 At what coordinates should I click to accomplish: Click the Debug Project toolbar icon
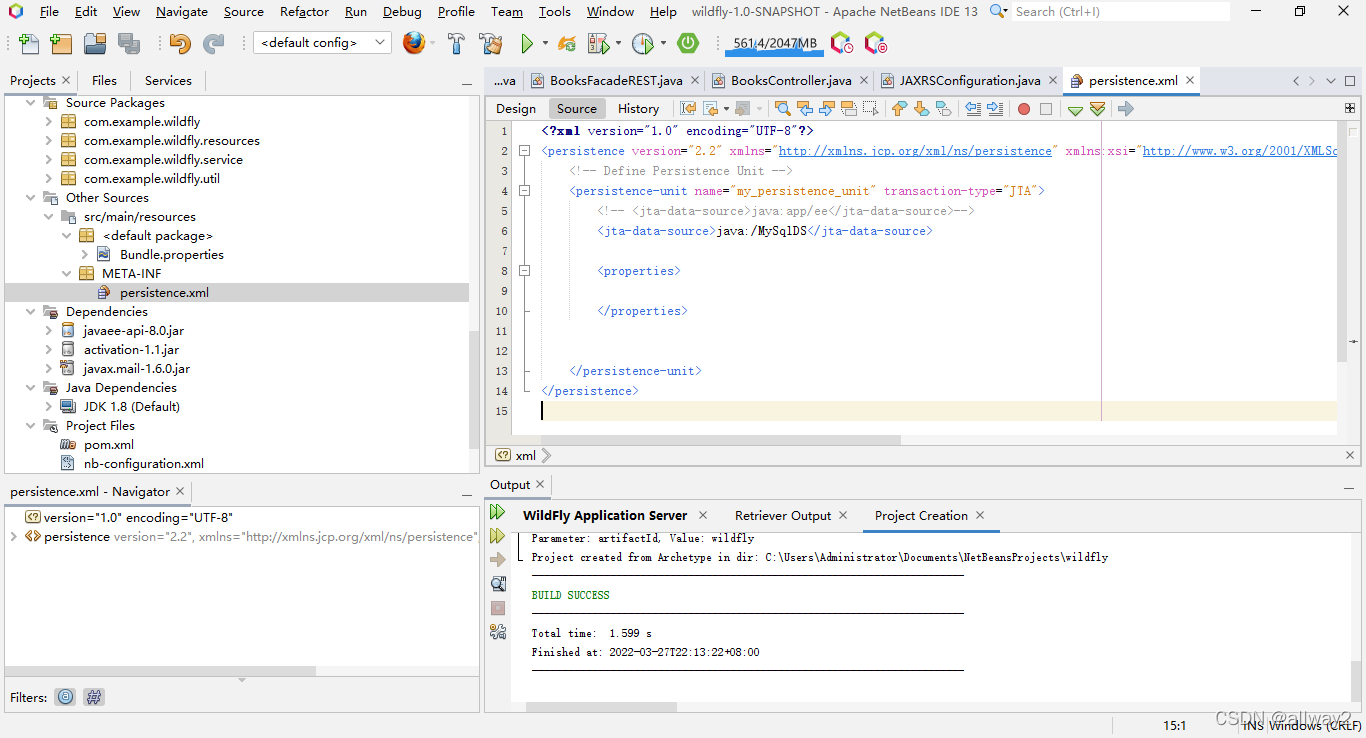[x=598, y=43]
